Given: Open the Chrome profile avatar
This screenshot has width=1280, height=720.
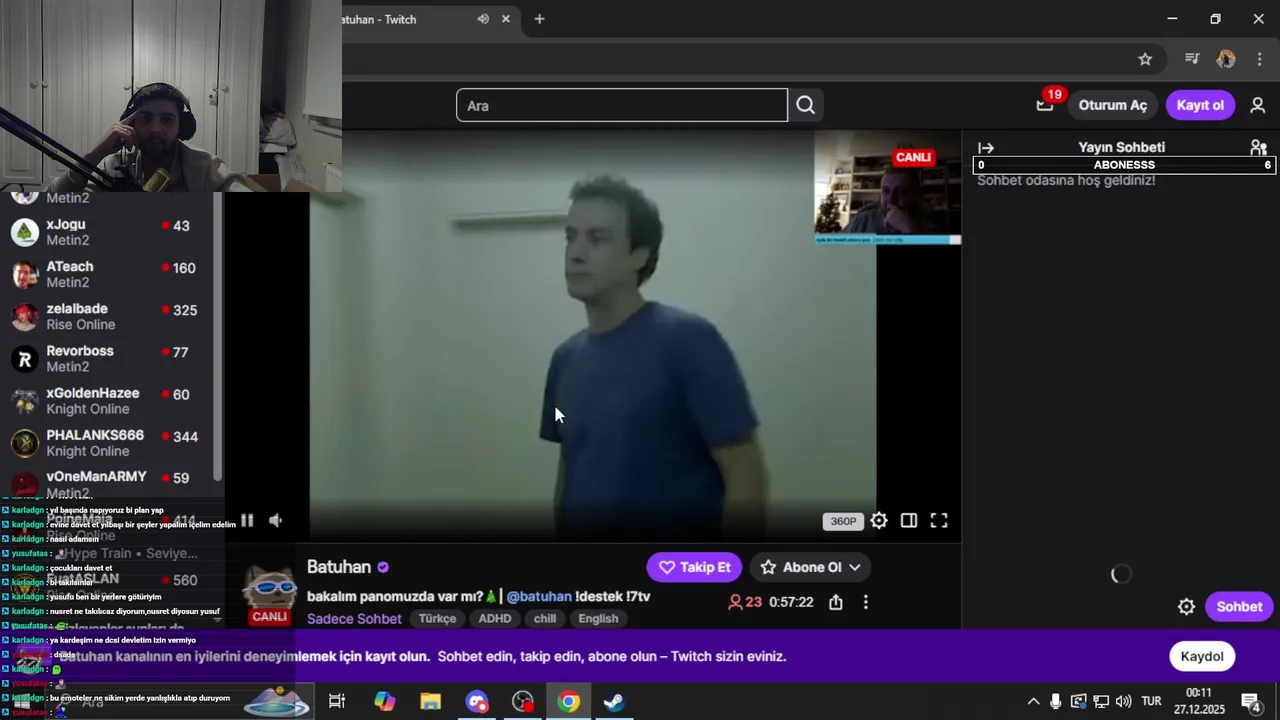Looking at the screenshot, I should pos(1225,59).
